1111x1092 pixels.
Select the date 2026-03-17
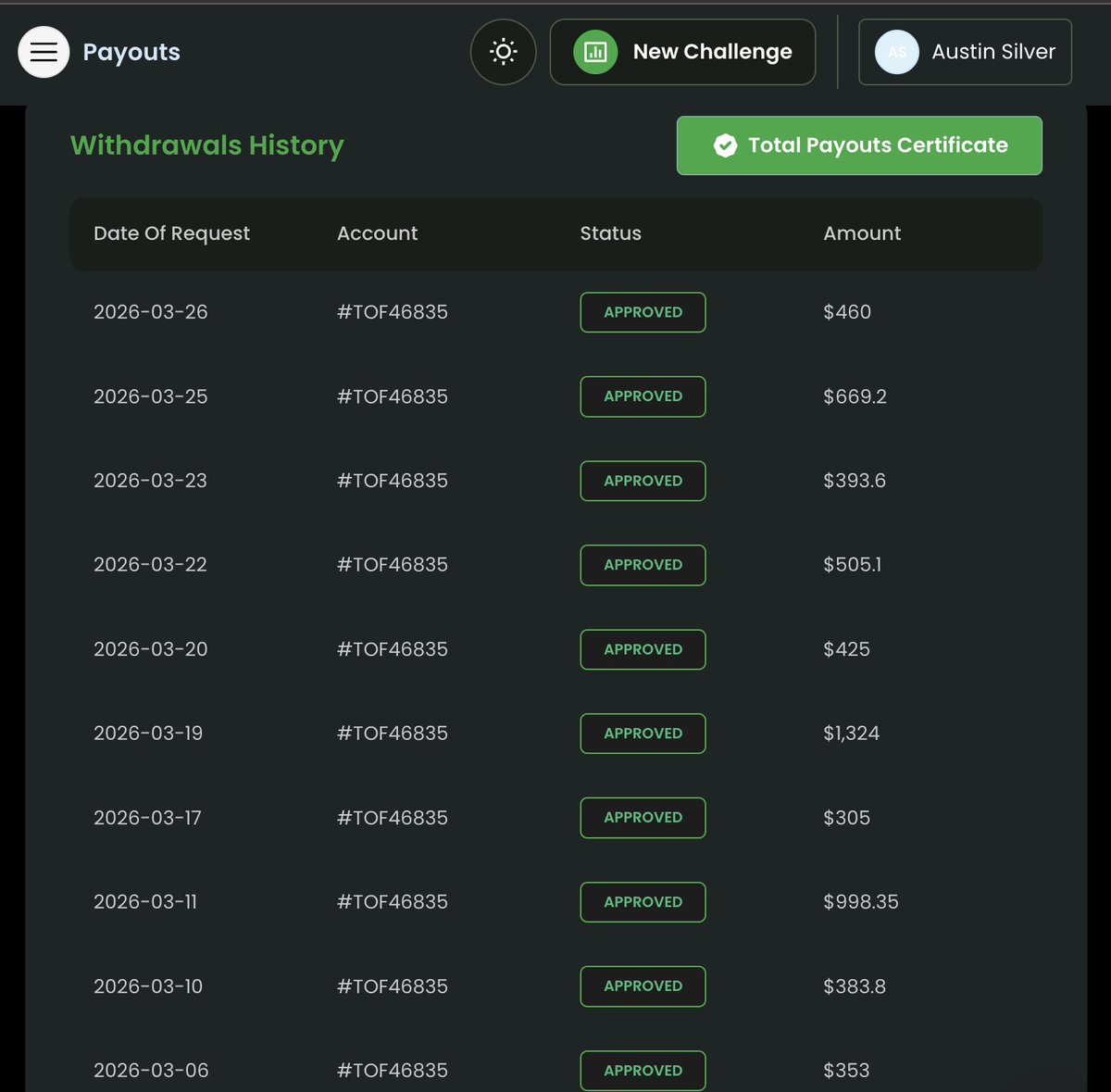[147, 818]
